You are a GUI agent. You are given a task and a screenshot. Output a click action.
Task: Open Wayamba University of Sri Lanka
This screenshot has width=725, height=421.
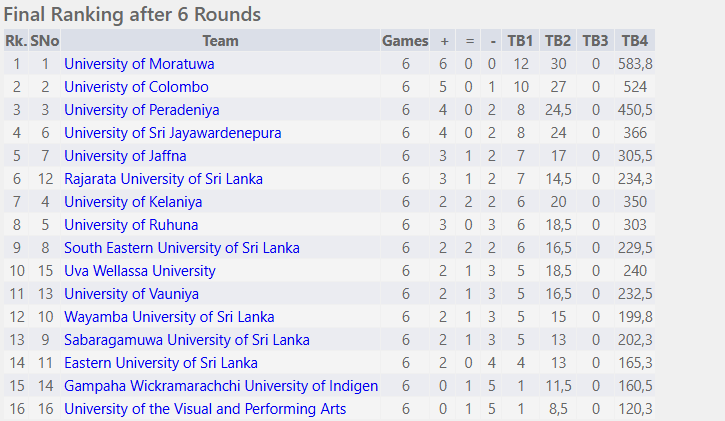[169, 317]
